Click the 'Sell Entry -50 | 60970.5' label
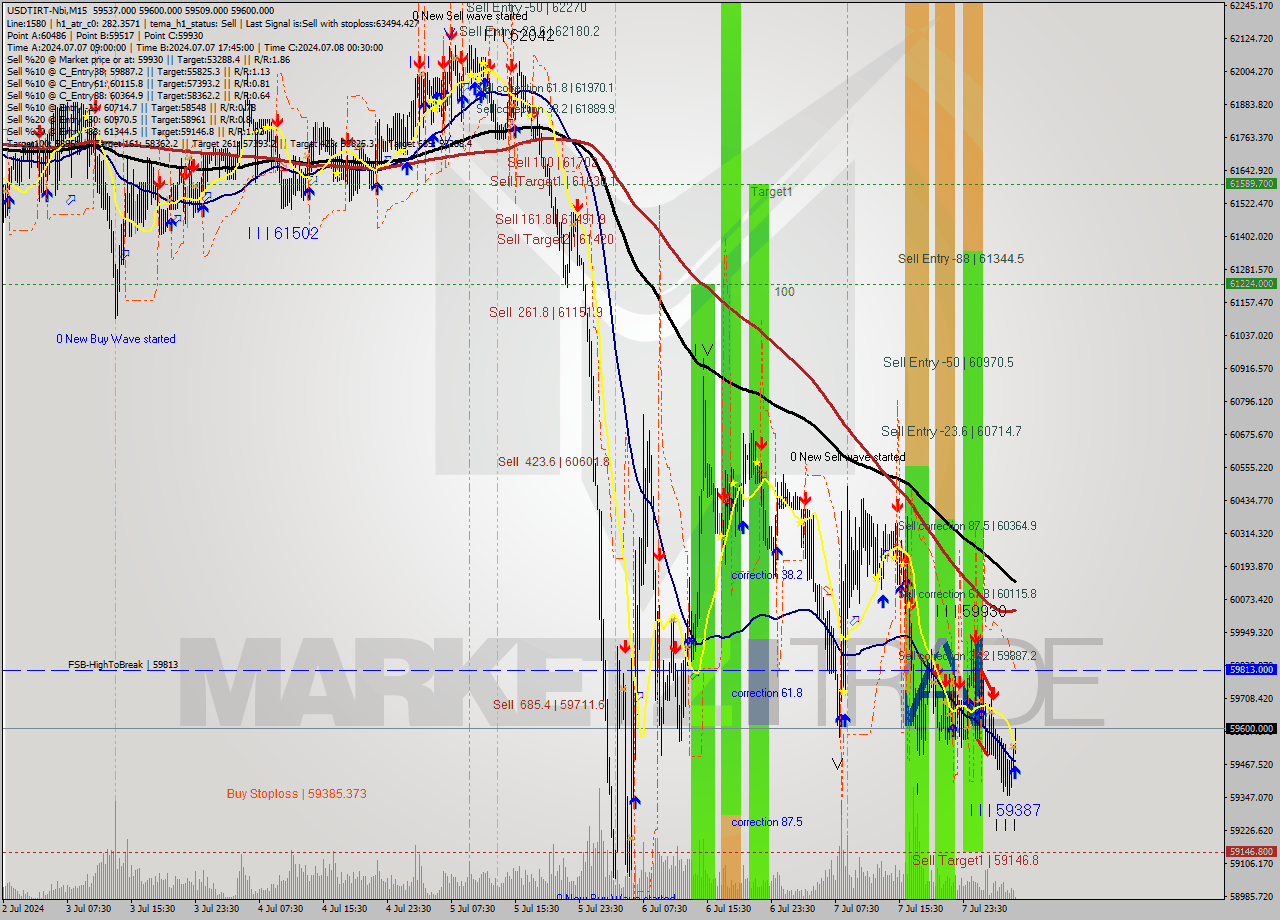 pos(948,362)
